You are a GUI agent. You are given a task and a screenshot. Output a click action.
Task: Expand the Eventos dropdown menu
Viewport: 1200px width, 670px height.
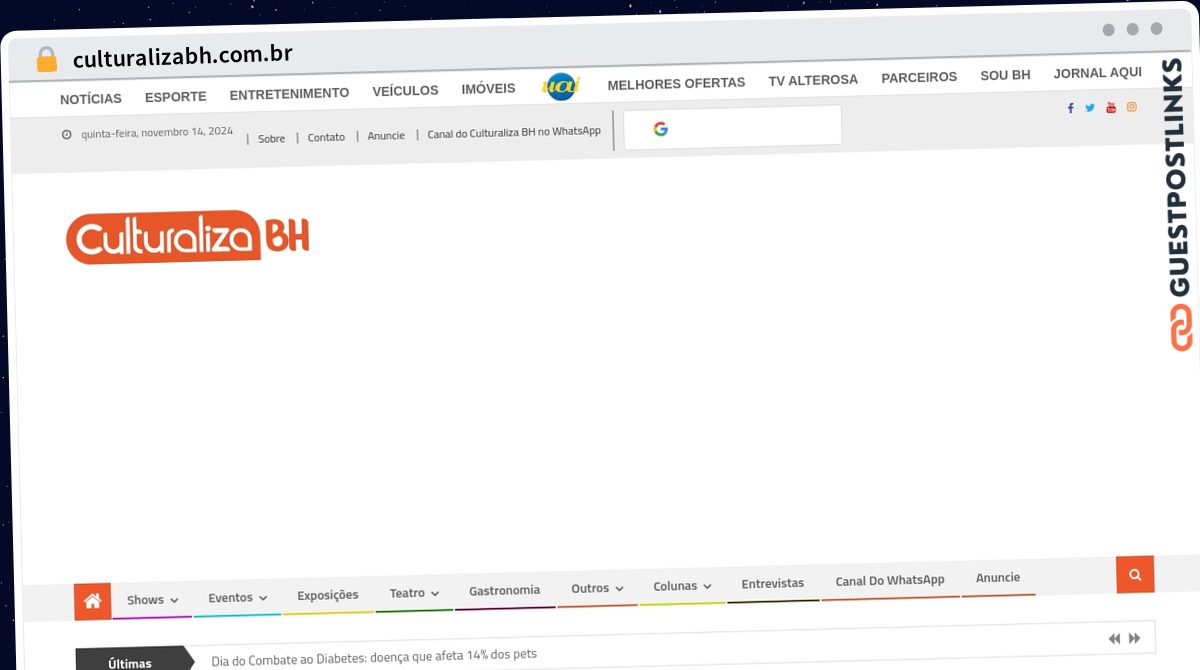tap(238, 598)
